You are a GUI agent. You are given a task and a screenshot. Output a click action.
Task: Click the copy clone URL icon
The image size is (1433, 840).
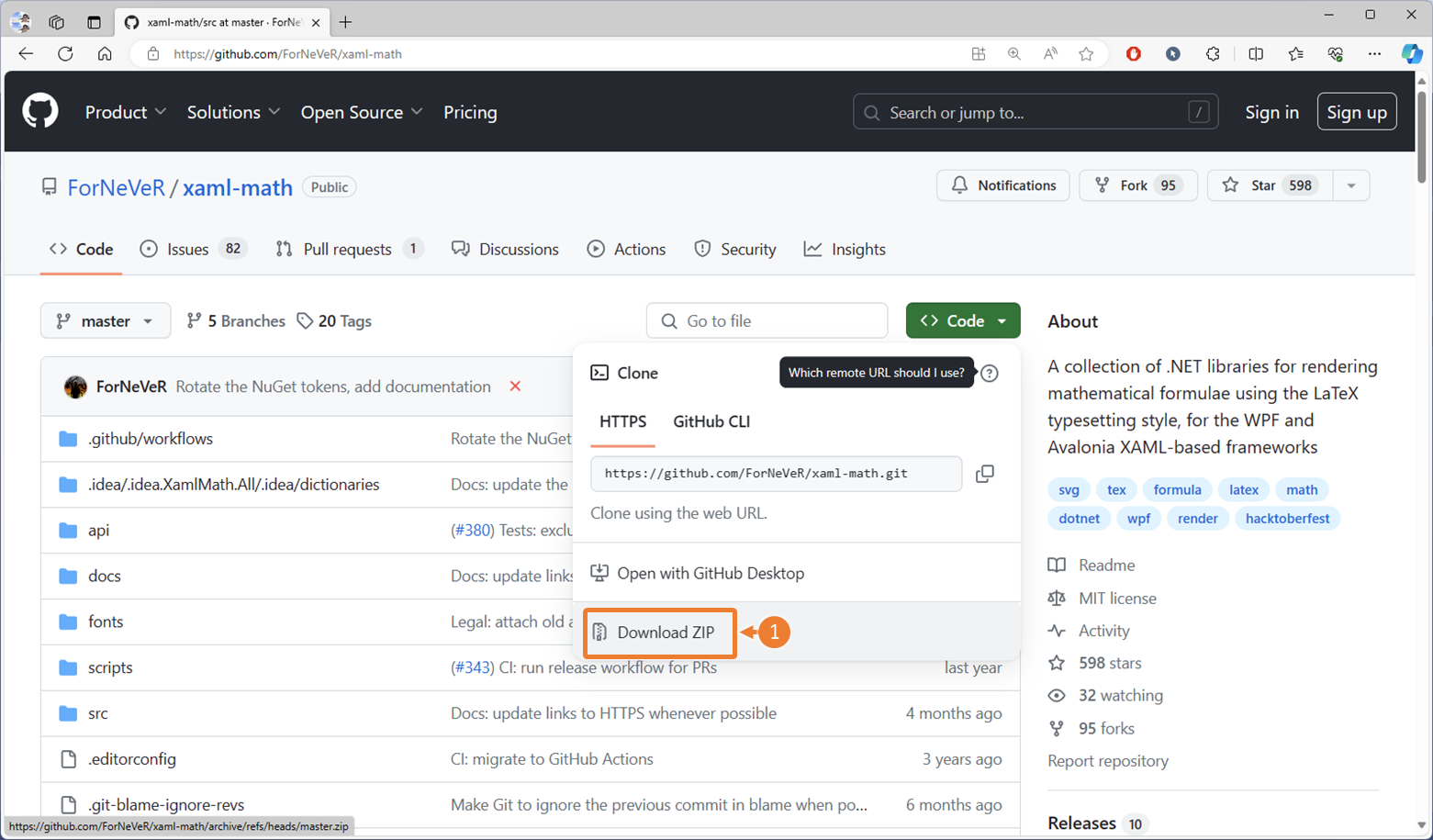point(984,474)
